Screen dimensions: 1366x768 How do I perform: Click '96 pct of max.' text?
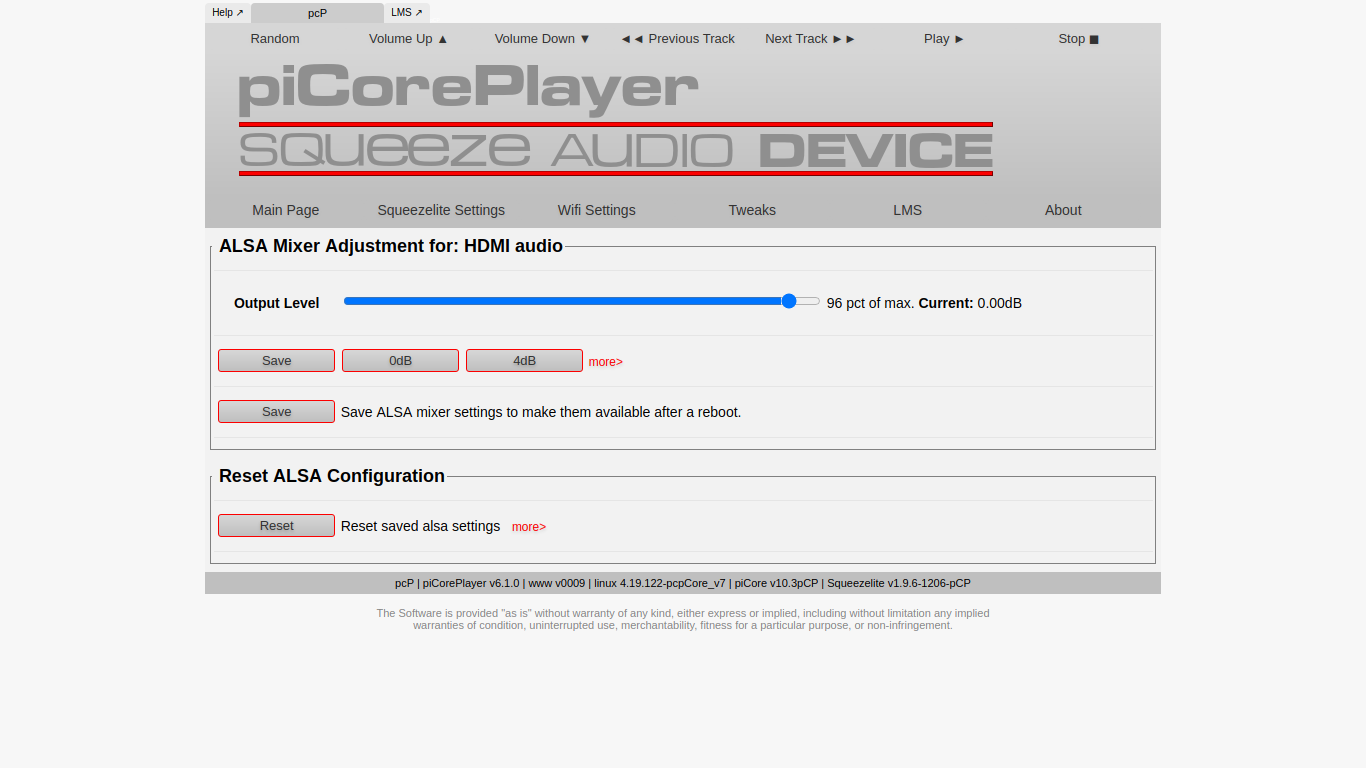tap(870, 303)
